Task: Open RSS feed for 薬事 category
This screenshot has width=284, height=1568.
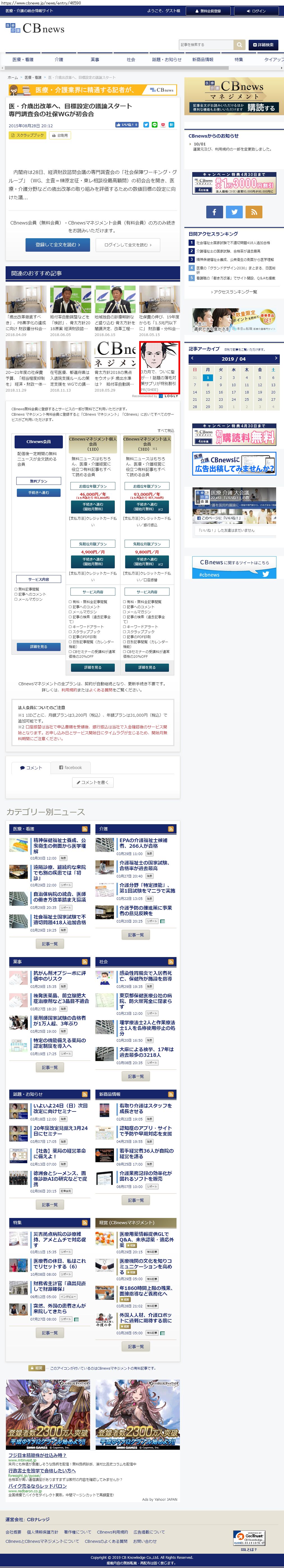Action: click(85, 962)
